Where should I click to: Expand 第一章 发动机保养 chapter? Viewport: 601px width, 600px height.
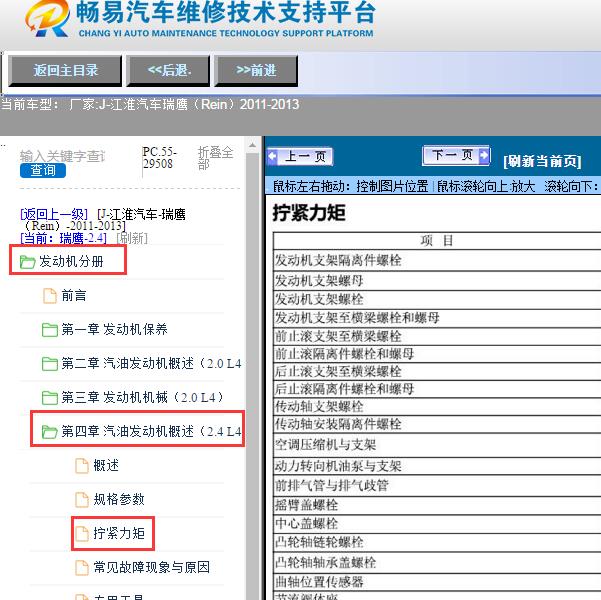tap(114, 329)
